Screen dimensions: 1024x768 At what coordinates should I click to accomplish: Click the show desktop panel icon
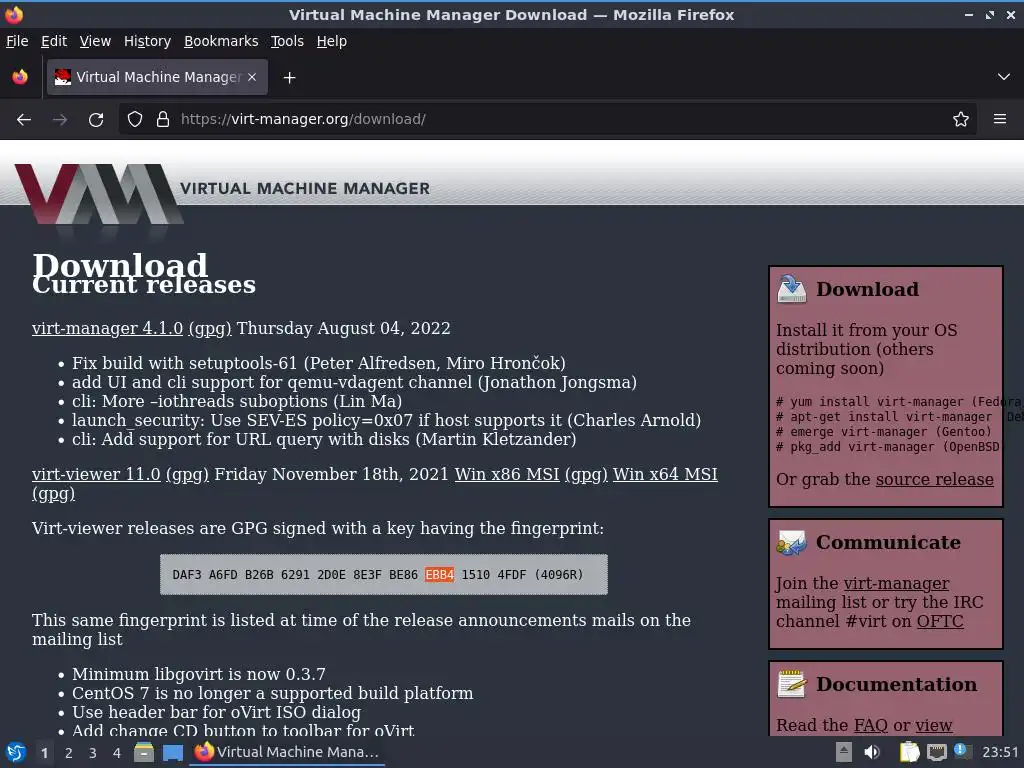click(172, 752)
